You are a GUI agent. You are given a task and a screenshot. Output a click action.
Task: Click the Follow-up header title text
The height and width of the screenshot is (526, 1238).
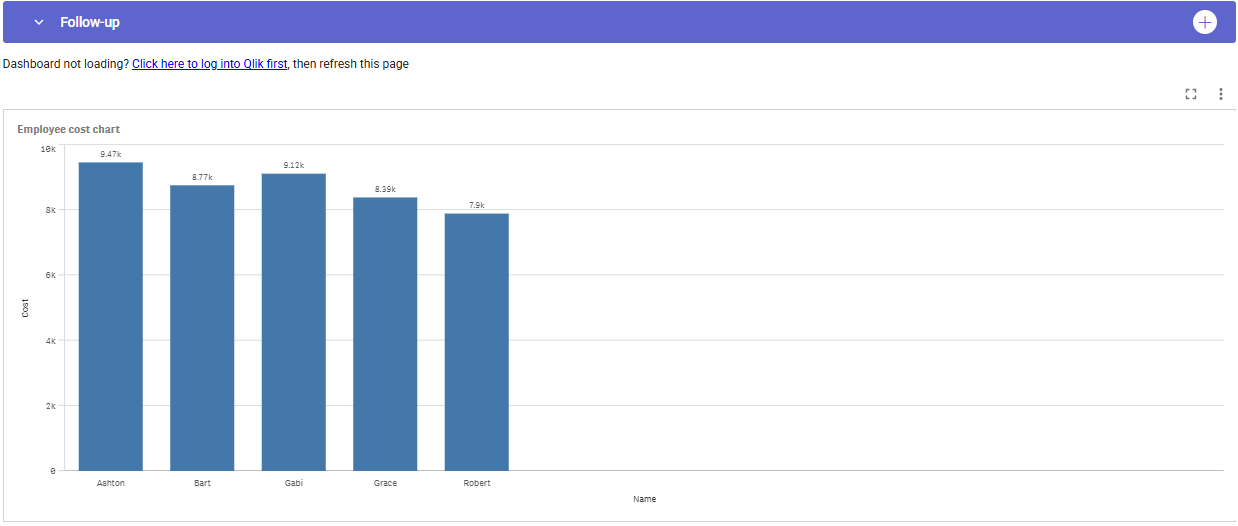(x=90, y=22)
